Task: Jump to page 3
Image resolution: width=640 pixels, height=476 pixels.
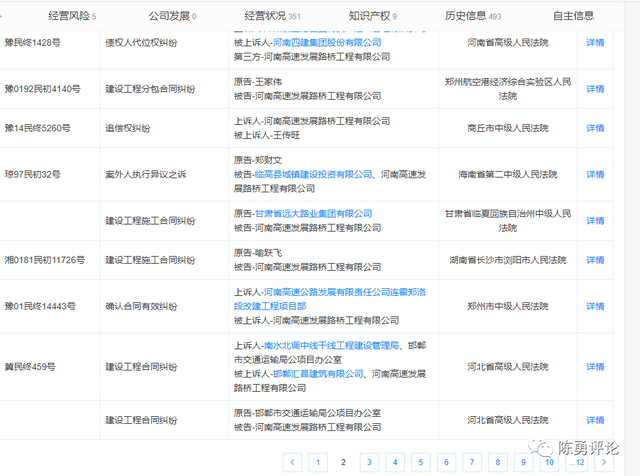Action: (x=369, y=462)
